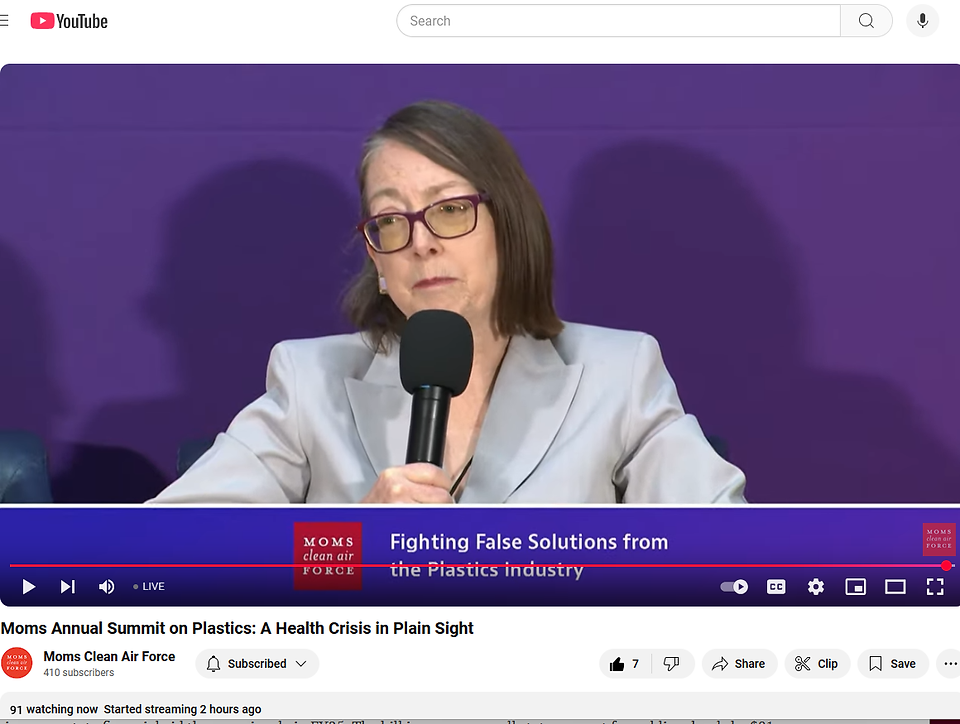Toggle closed captions (CC)

pos(776,586)
